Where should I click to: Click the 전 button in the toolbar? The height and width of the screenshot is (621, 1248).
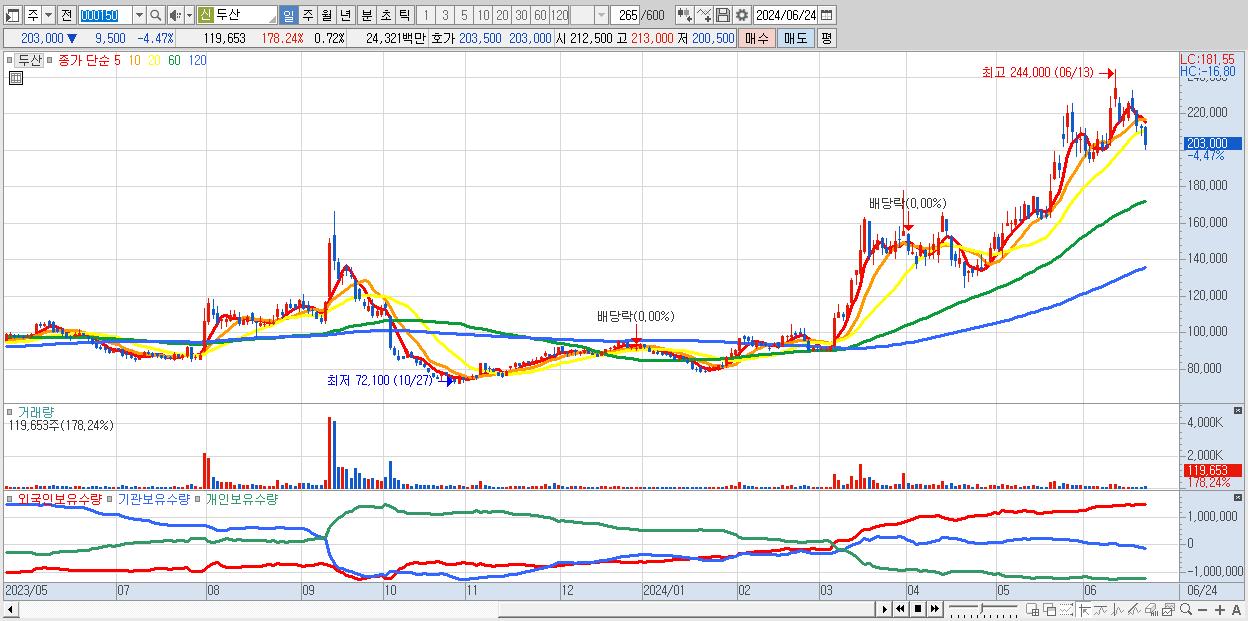[66, 15]
